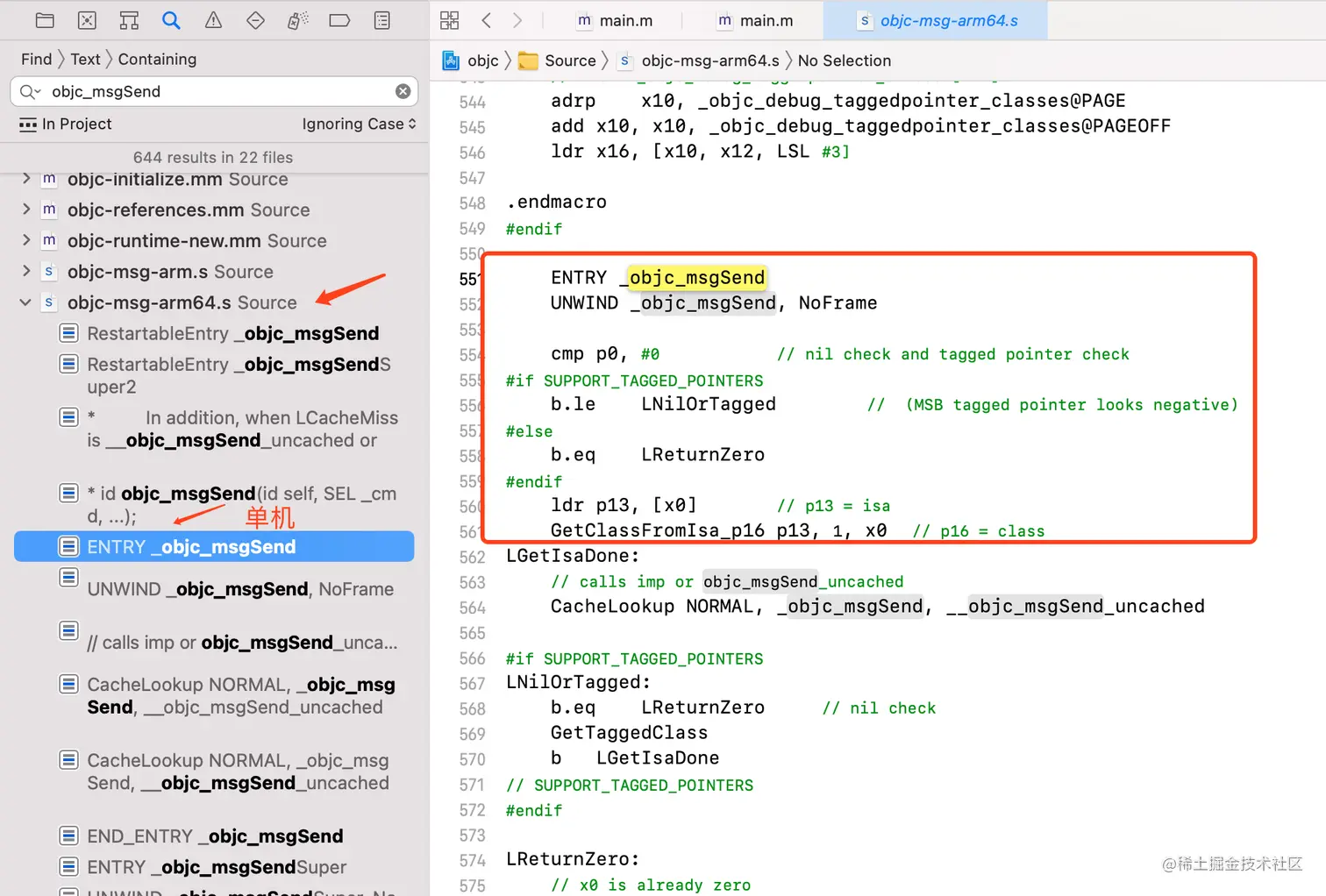Click line number 562 in the gutter
Image resolution: width=1326 pixels, height=896 pixels.
472,557
